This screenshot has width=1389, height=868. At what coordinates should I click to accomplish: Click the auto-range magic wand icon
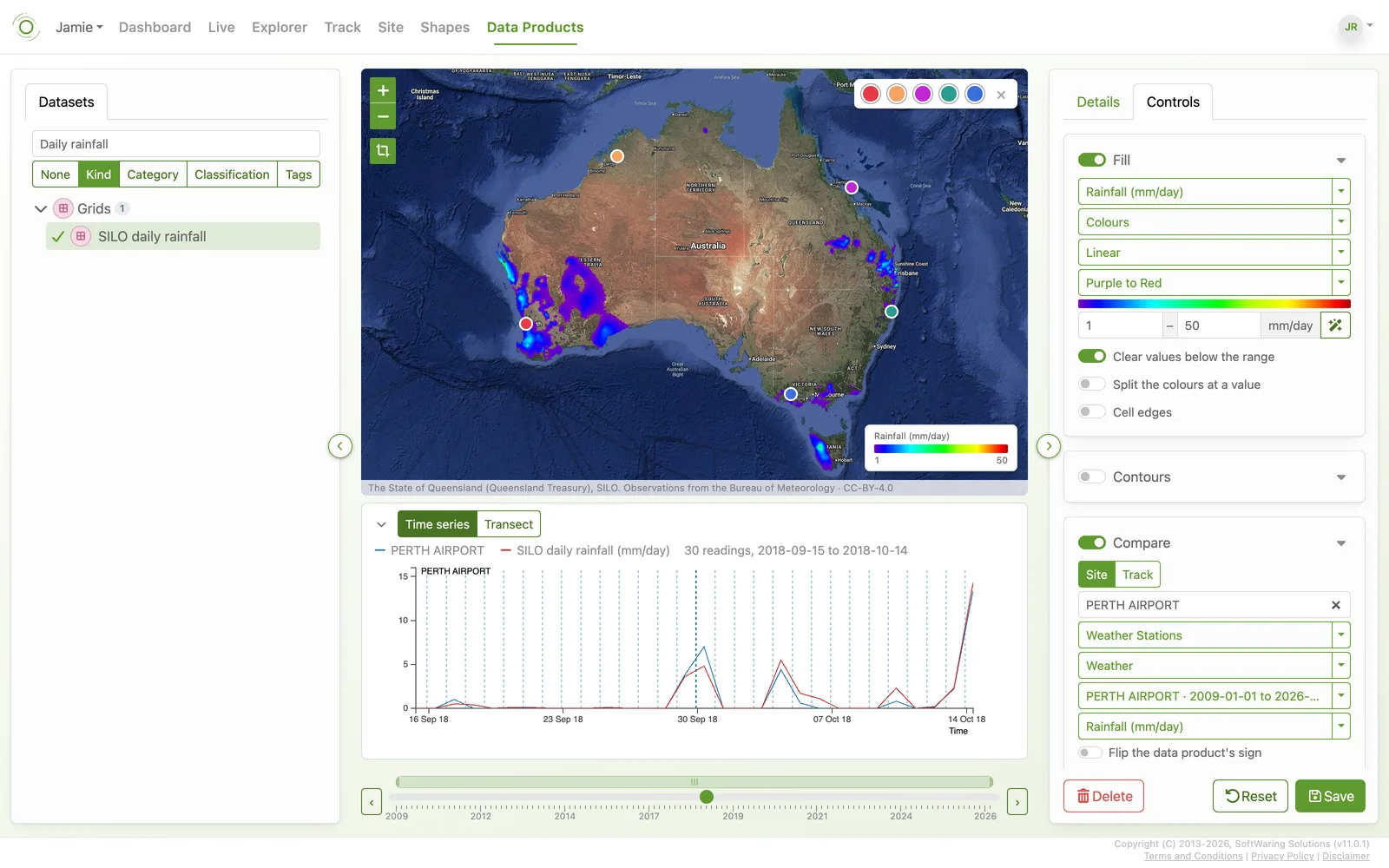point(1335,325)
